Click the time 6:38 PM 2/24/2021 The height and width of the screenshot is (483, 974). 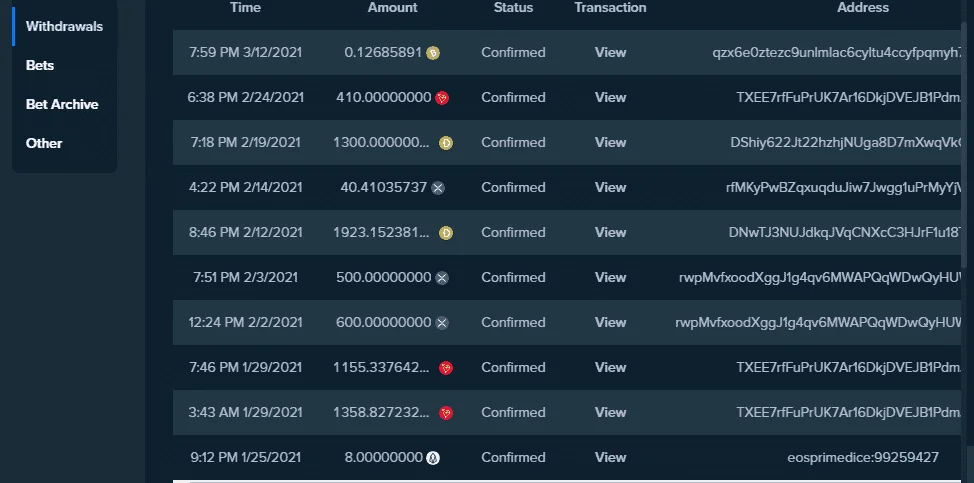(245, 97)
